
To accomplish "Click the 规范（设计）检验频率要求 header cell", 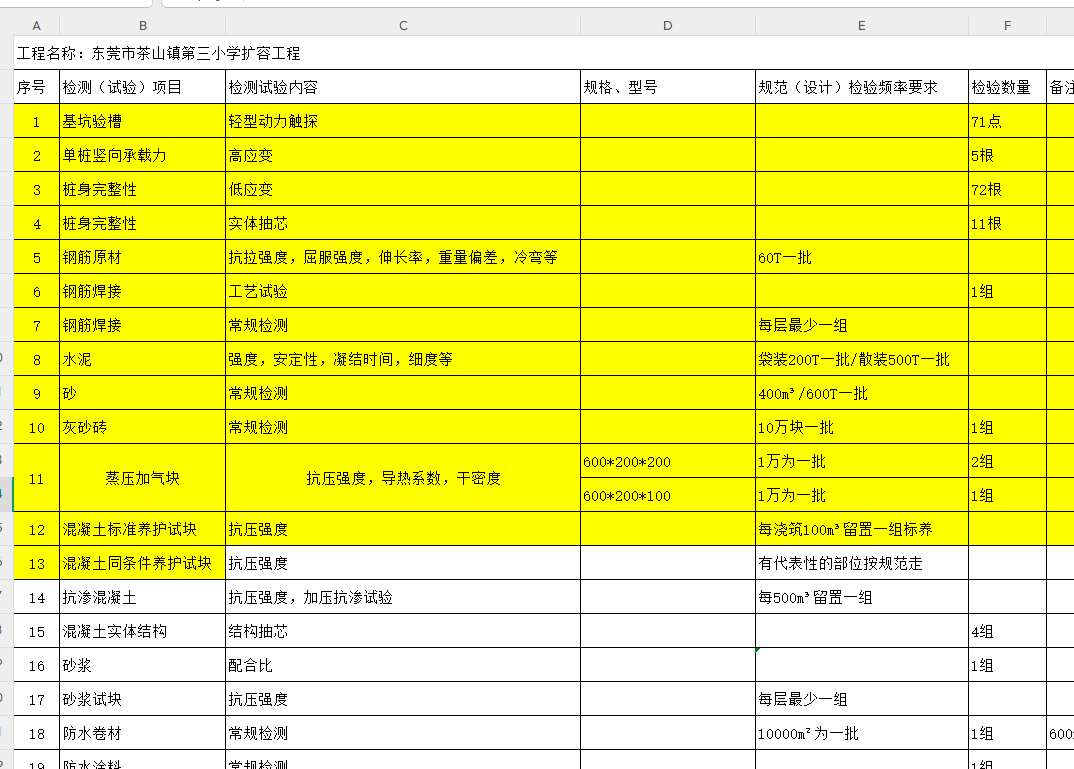I will [x=861, y=87].
